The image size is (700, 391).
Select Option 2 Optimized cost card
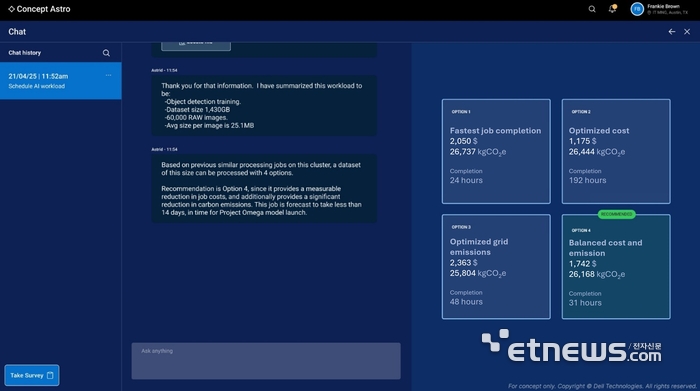pos(616,151)
